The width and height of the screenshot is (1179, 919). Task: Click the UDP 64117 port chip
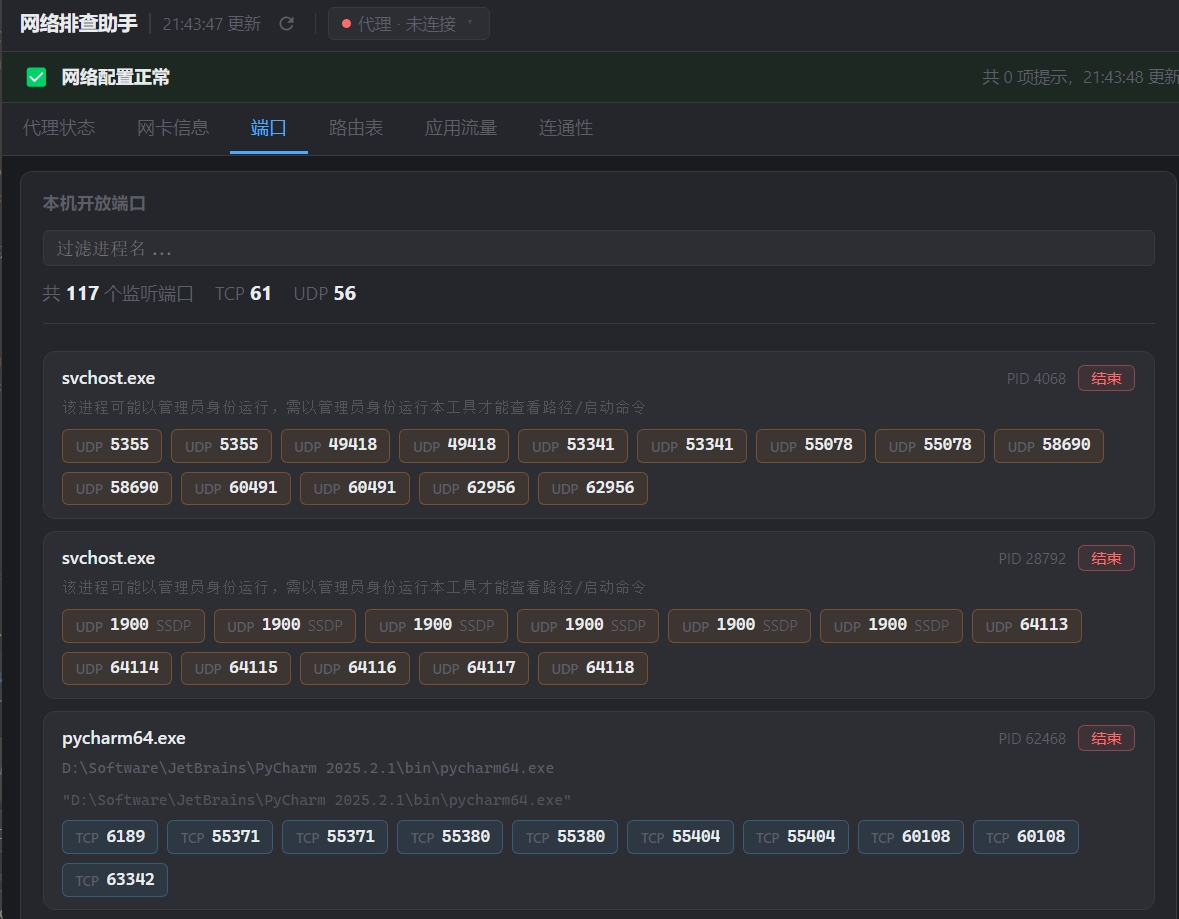474,669
